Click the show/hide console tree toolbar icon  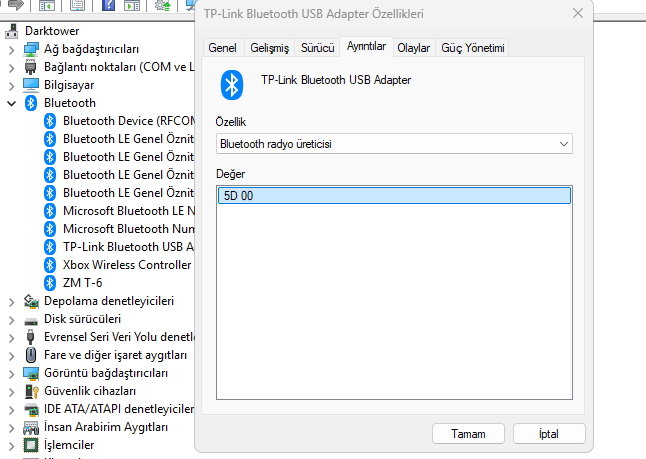pos(47,5)
